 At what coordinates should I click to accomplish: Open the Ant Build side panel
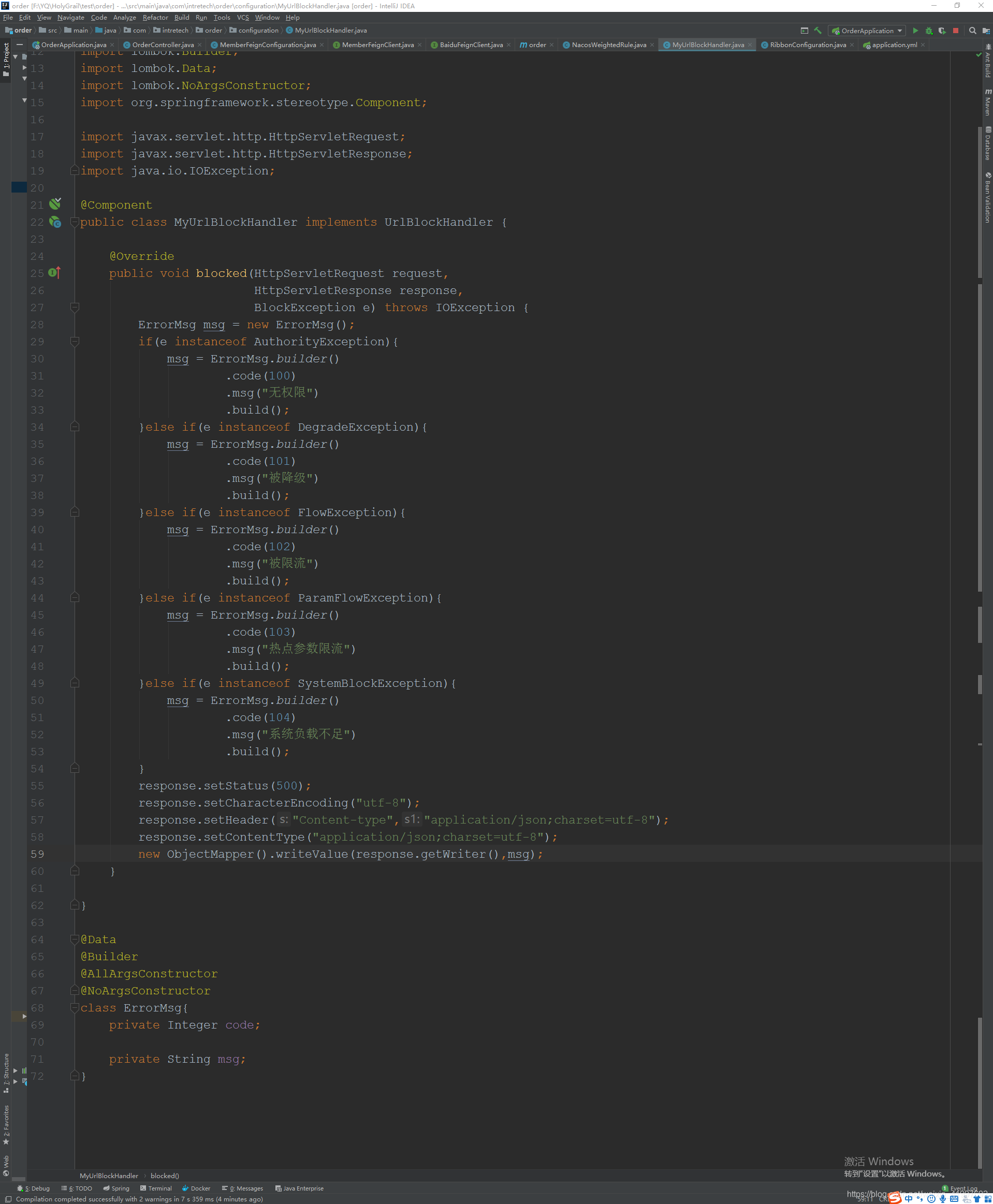coord(988,60)
